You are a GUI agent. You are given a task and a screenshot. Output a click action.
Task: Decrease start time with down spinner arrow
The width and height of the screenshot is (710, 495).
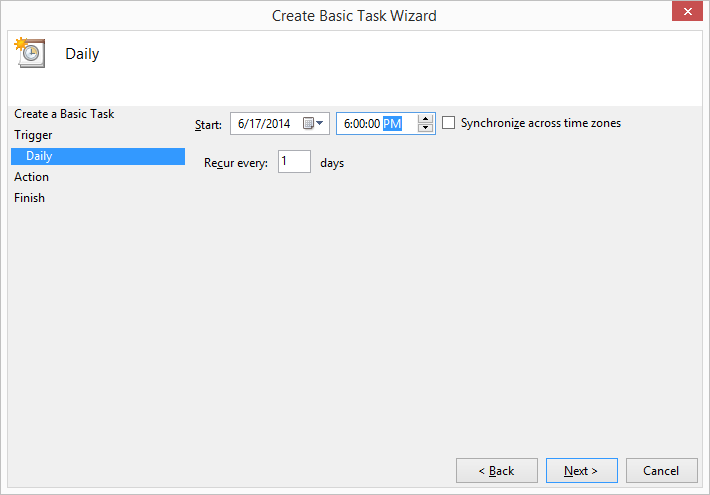point(425,128)
